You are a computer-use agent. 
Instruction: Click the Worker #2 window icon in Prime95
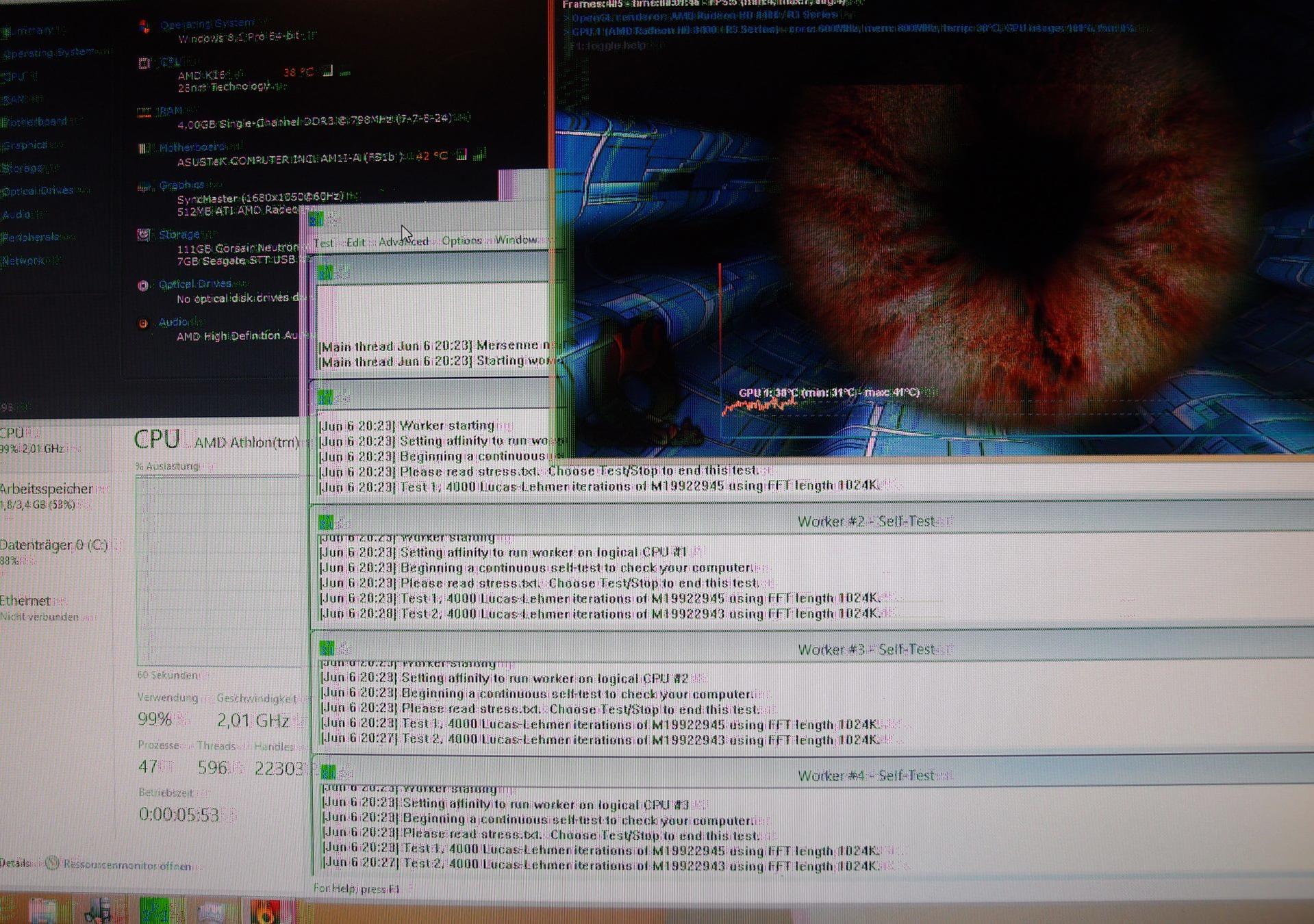[x=326, y=522]
